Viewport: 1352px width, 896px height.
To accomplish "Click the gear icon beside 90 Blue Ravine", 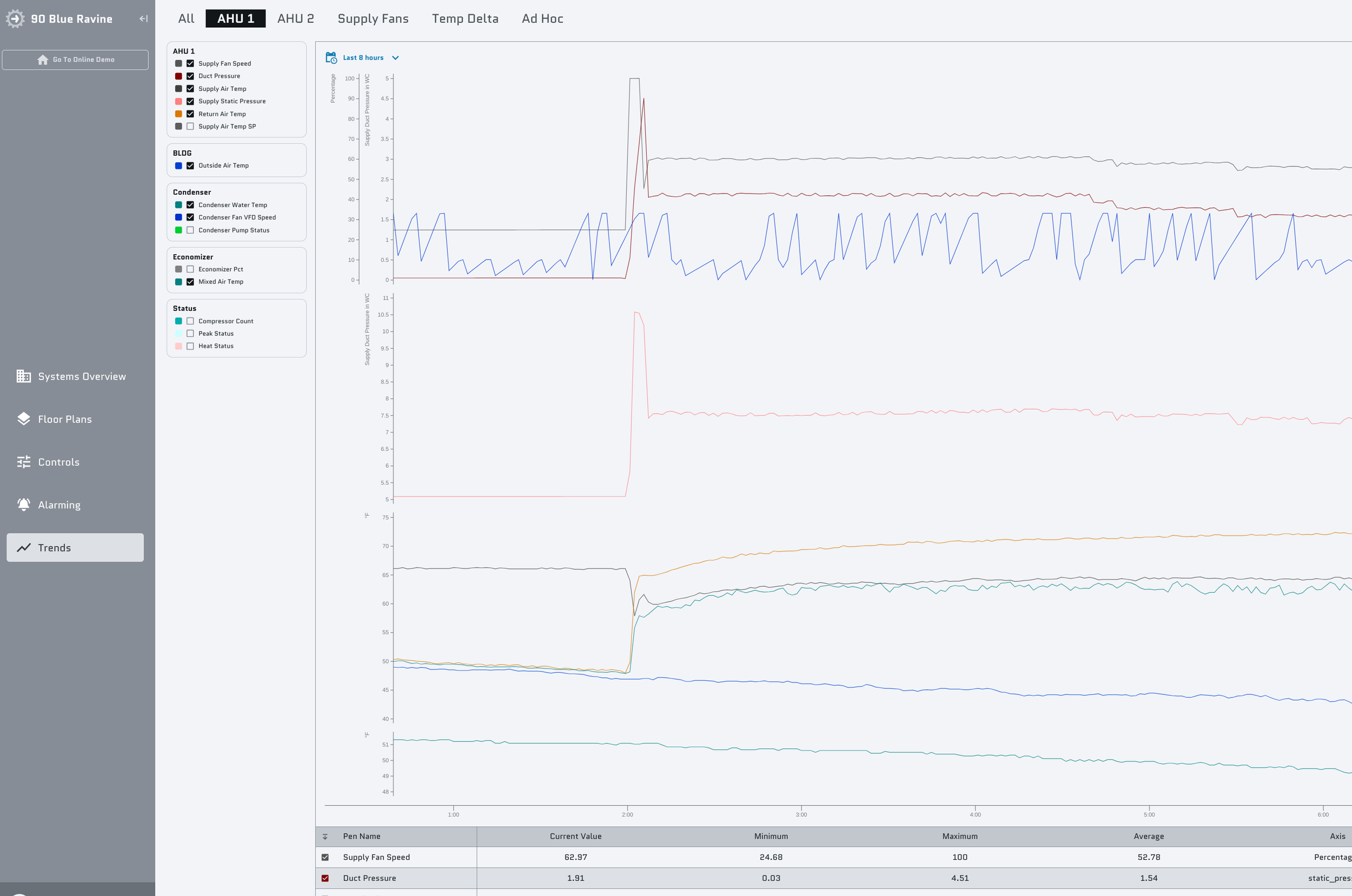I will [x=15, y=18].
